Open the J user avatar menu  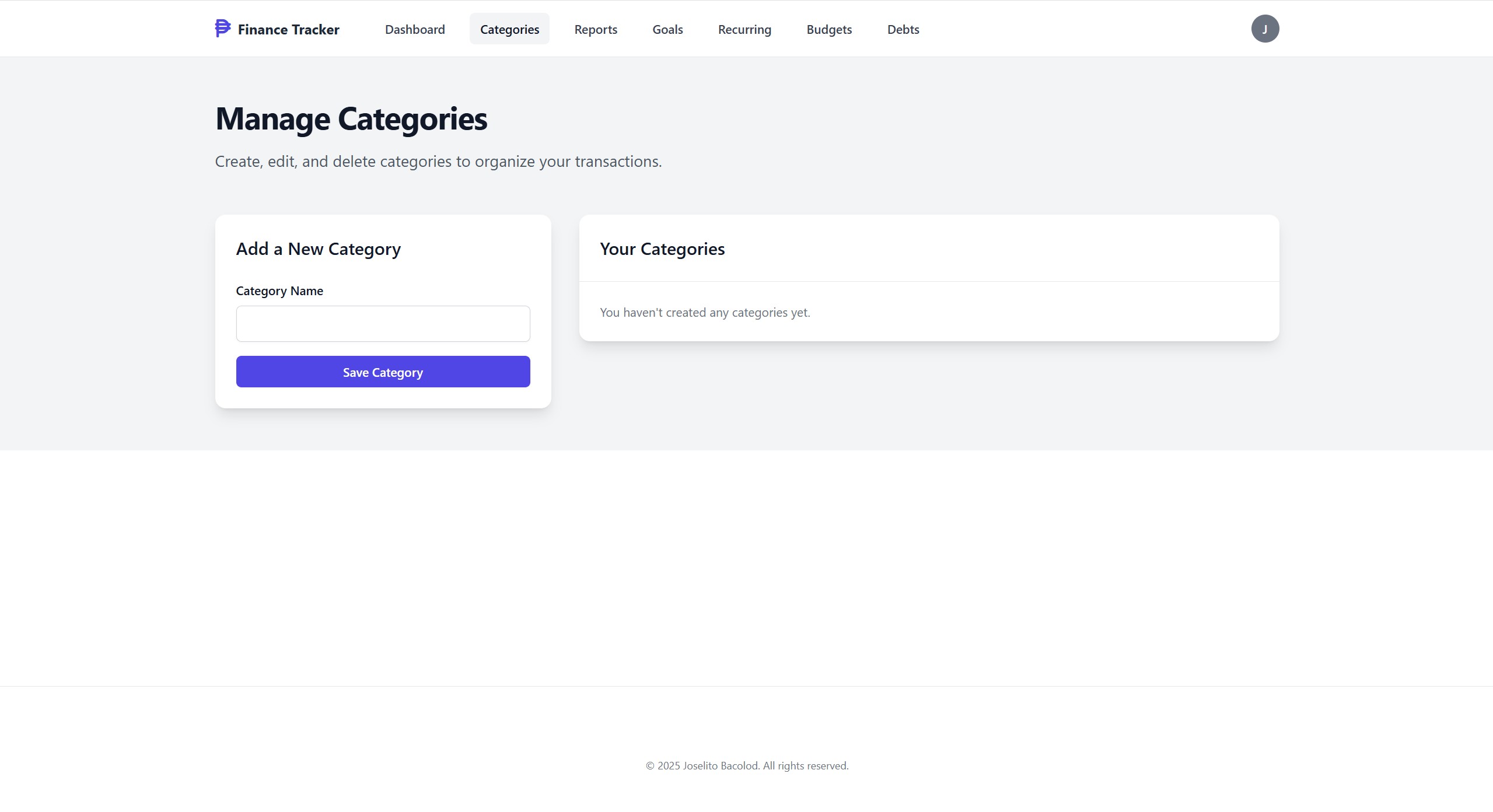[1264, 29]
